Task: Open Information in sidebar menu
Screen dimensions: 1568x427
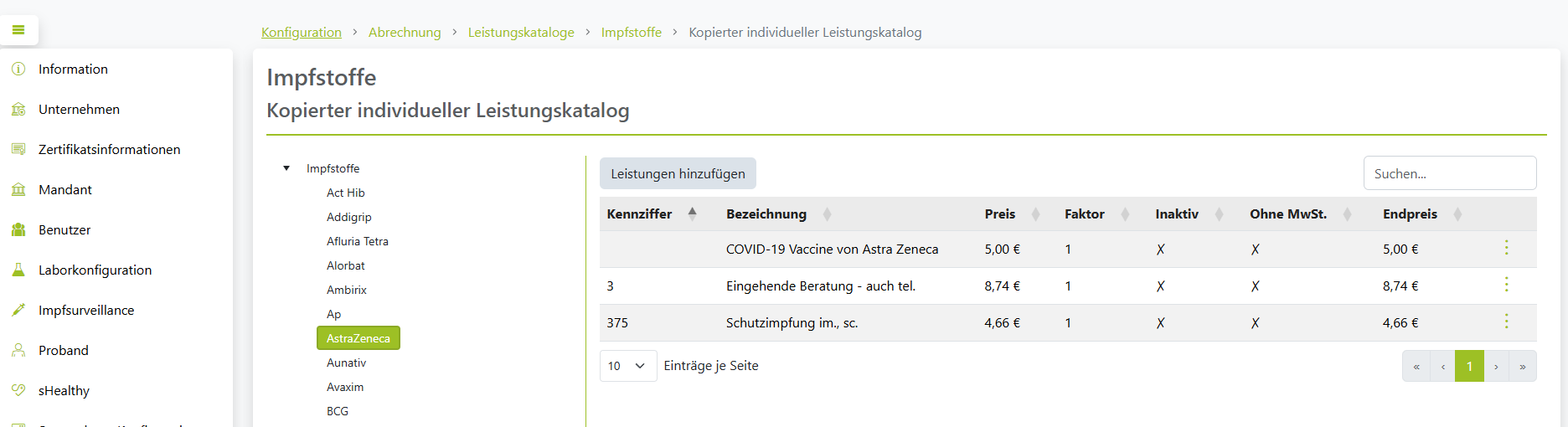Action: point(73,69)
